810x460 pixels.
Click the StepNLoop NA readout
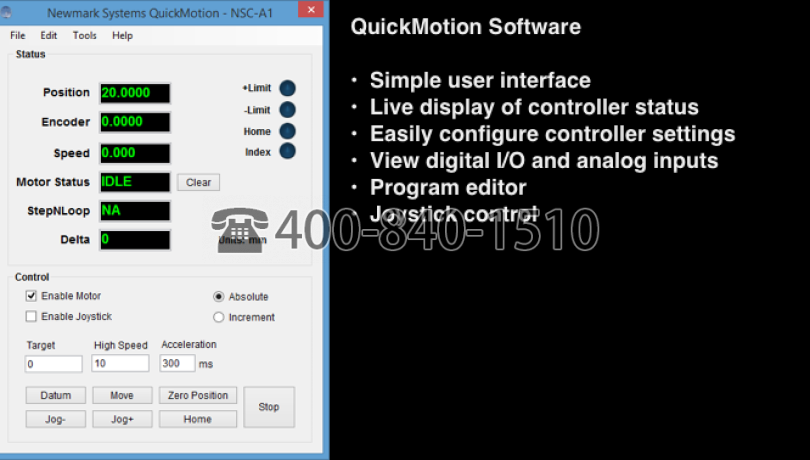(x=135, y=211)
